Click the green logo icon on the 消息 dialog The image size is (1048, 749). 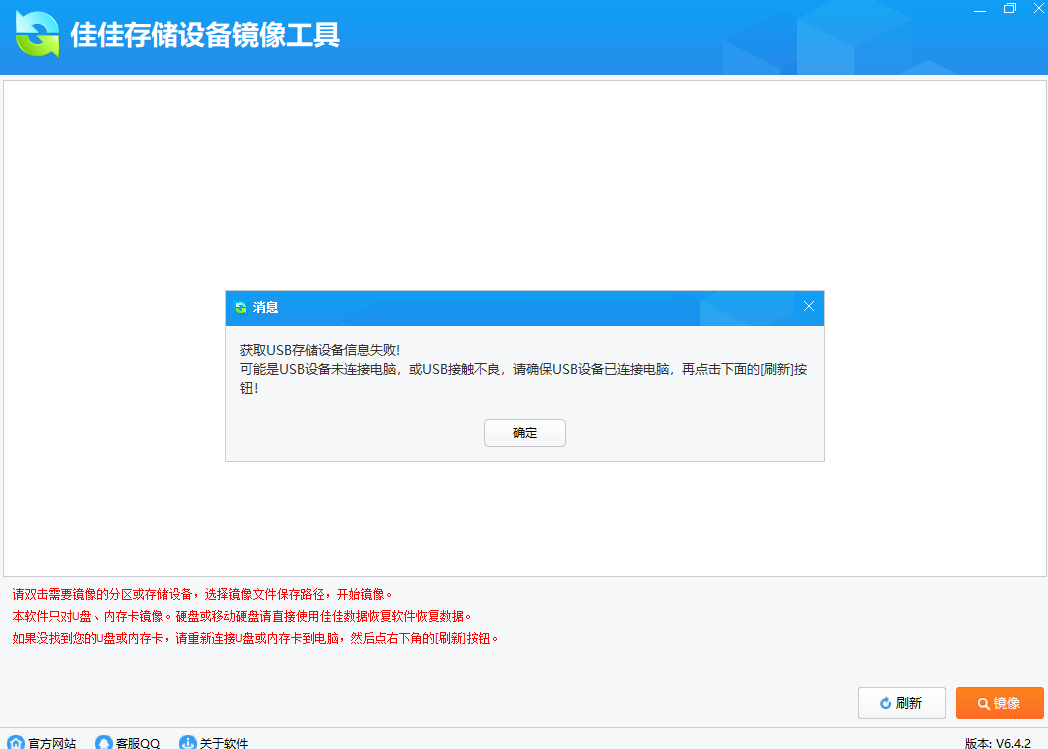click(x=239, y=308)
